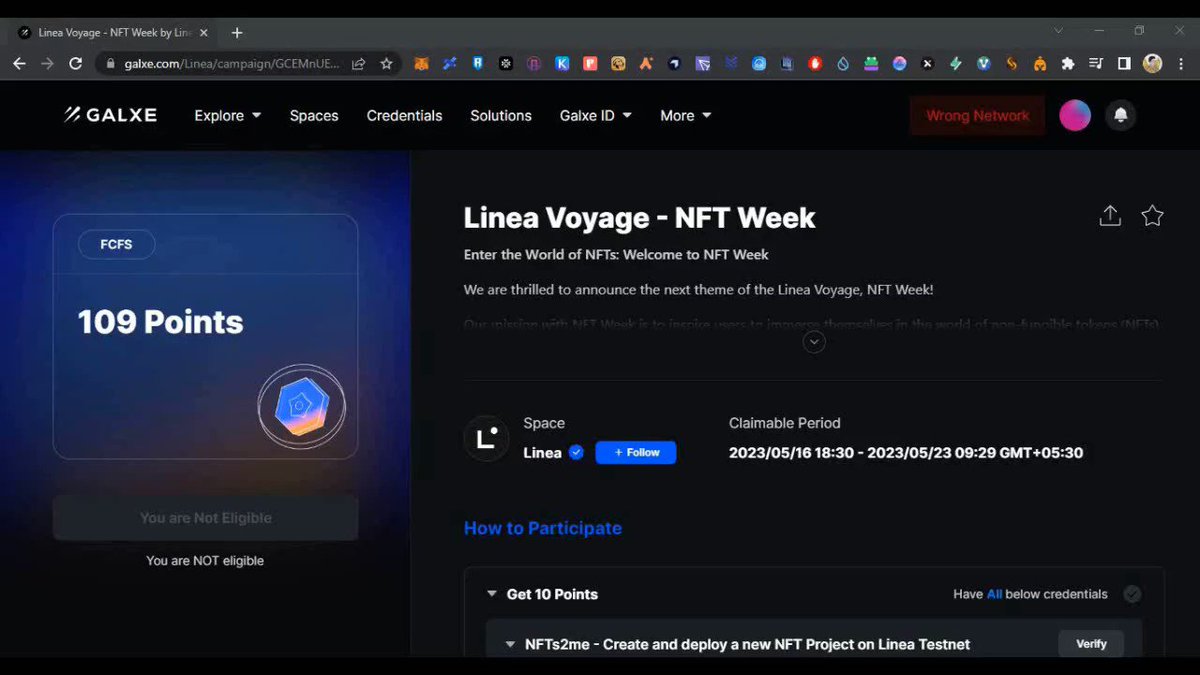Go to Credentials
The image size is (1200, 675).
point(404,115)
